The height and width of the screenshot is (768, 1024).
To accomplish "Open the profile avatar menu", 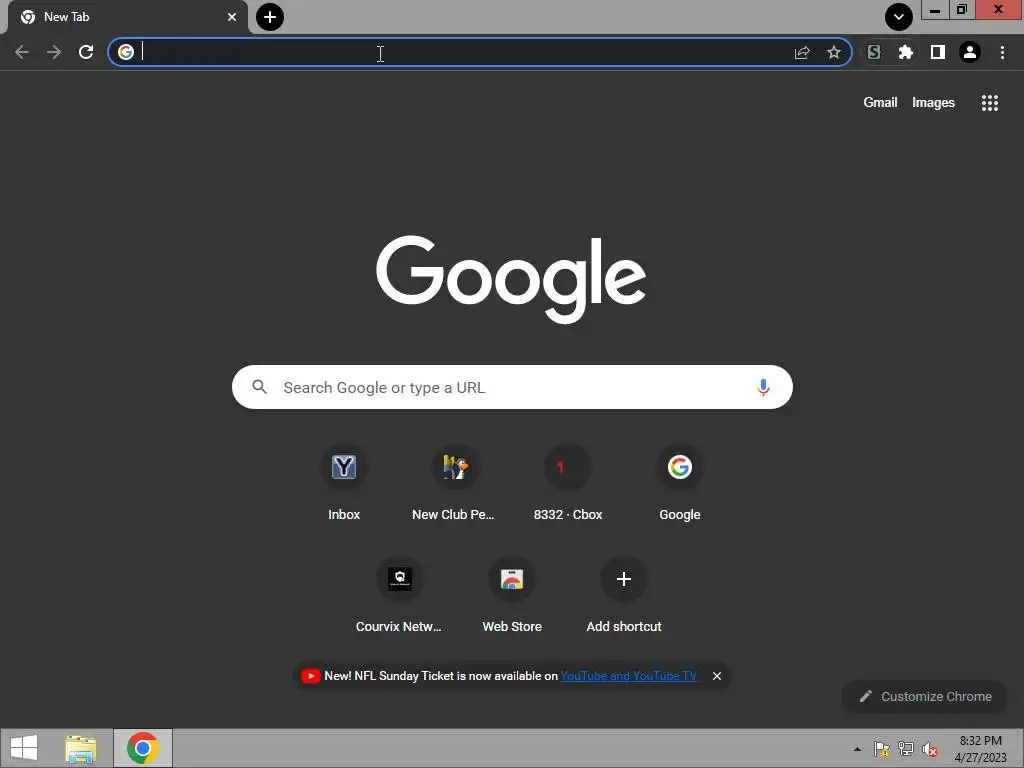I will click(970, 52).
